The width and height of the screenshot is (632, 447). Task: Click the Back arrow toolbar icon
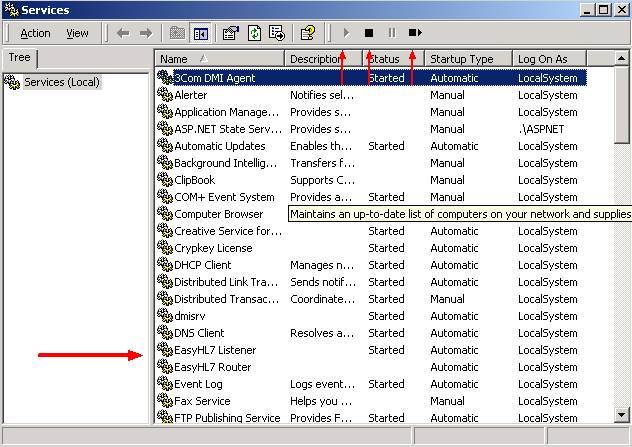coord(123,33)
